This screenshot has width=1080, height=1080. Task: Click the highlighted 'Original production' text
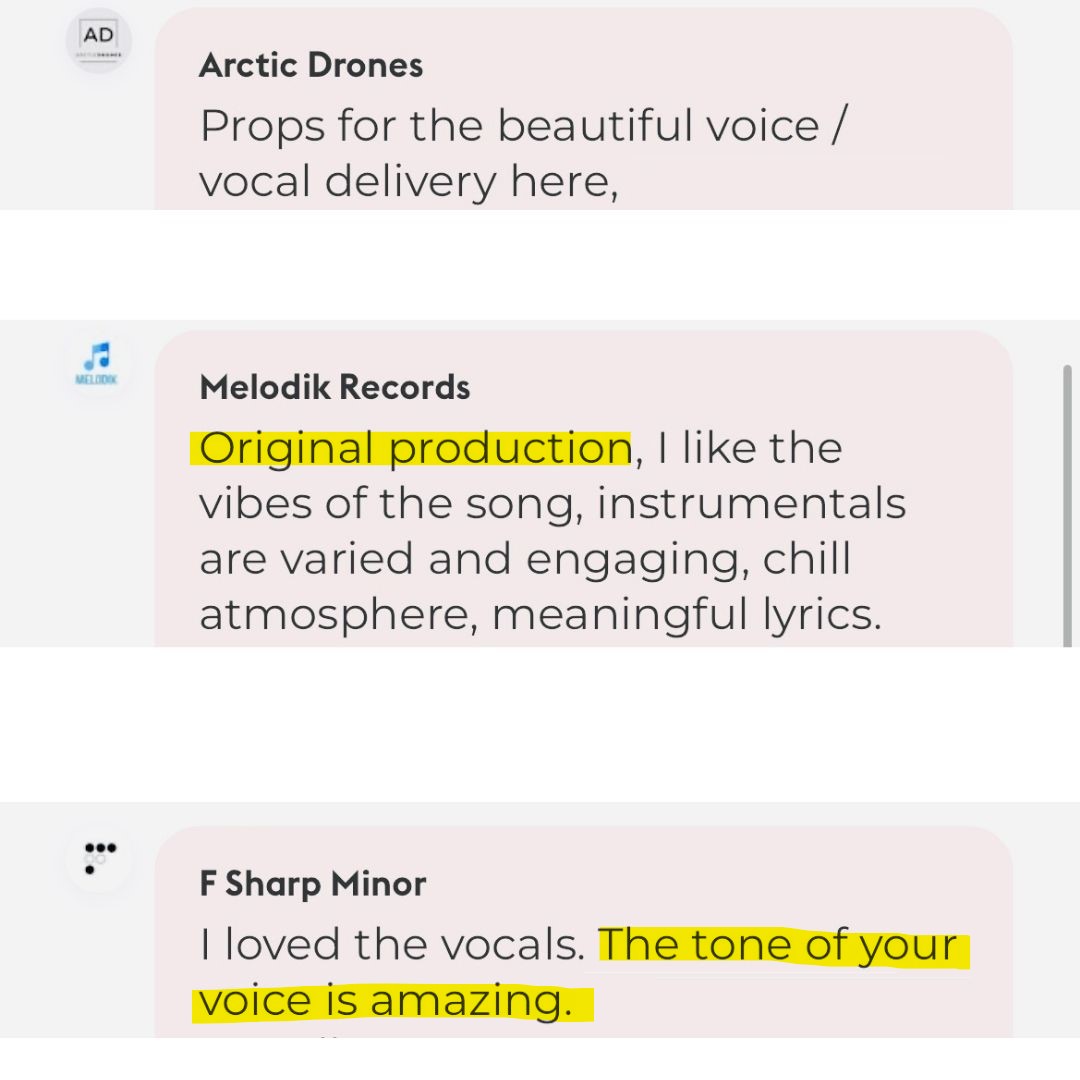coord(415,448)
